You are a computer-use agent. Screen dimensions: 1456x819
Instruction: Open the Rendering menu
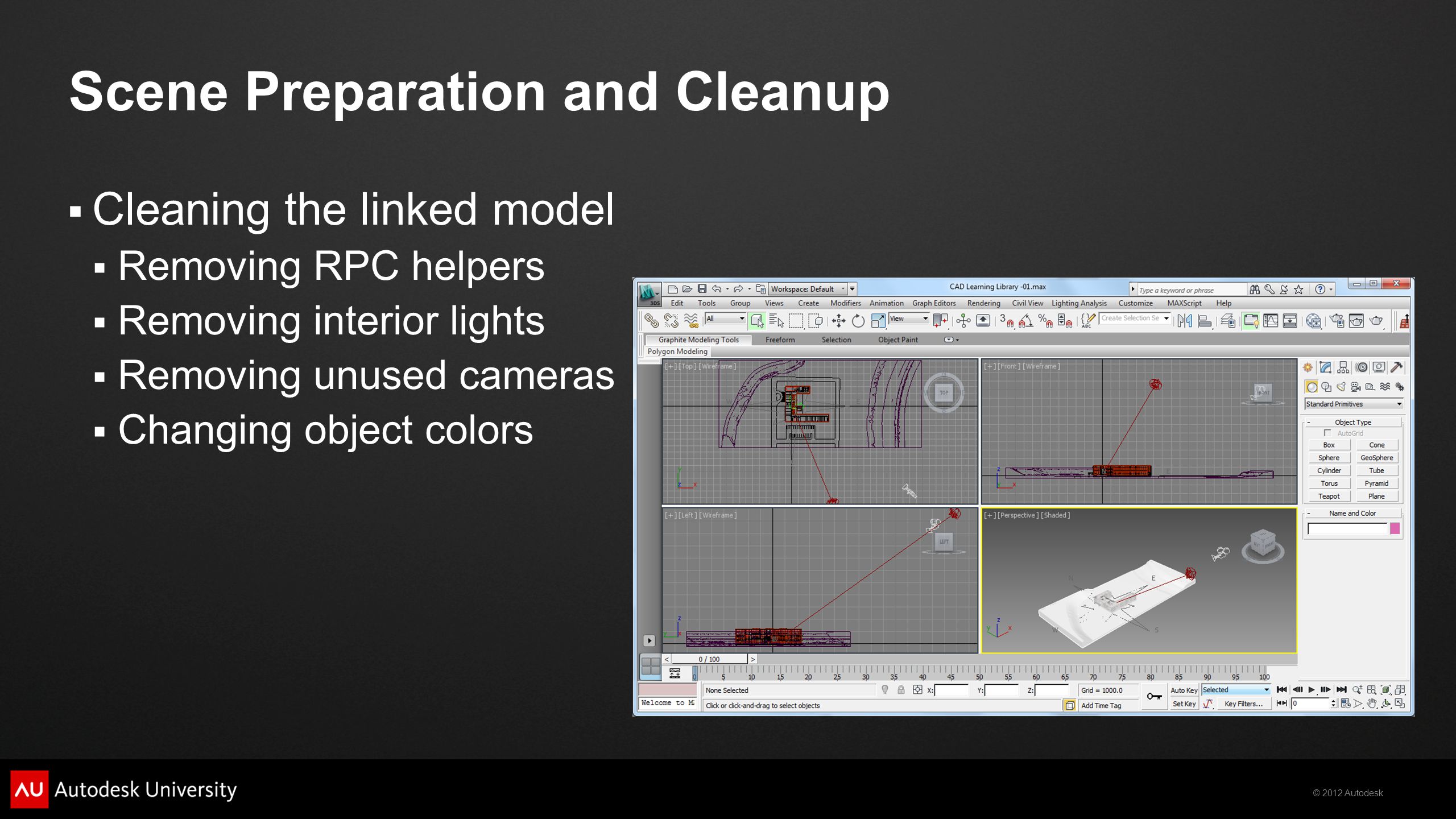point(983,303)
